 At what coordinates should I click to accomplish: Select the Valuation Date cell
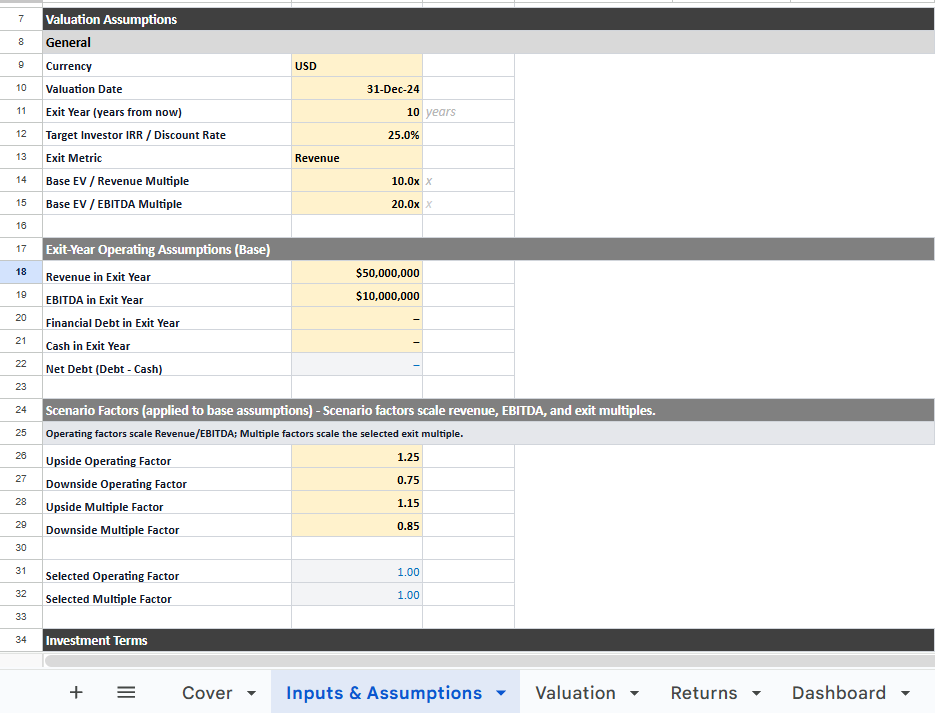click(356, 88)
